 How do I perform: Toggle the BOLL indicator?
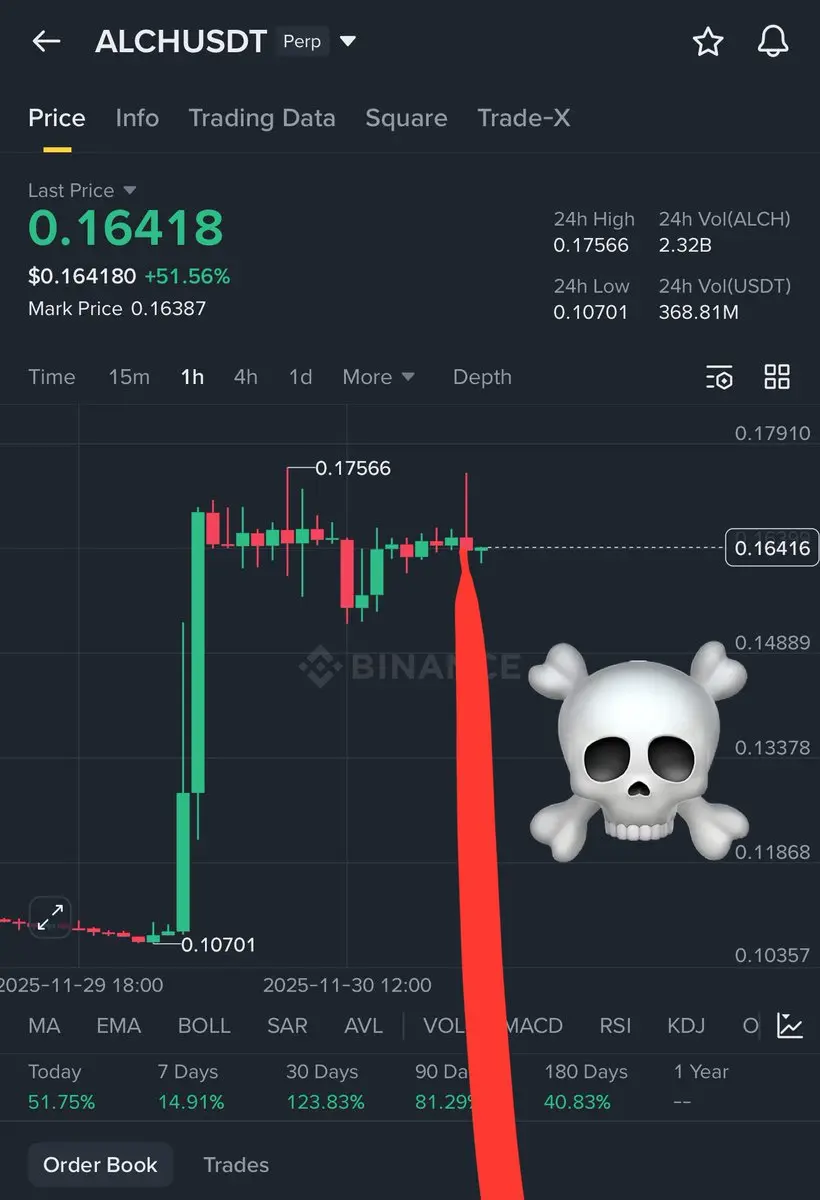(x=204, y=1026)
